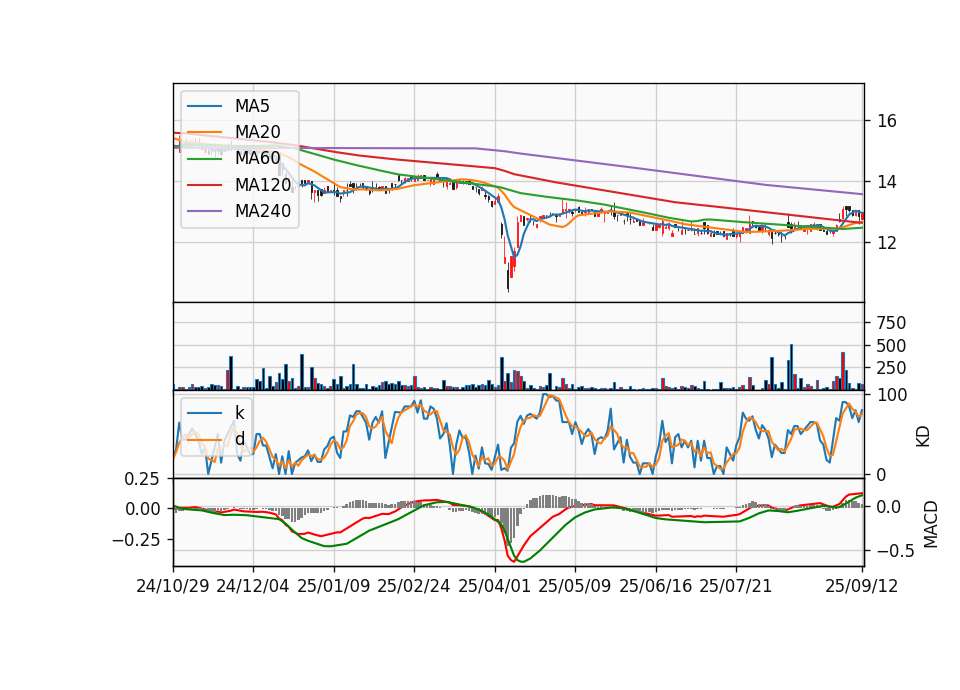Image resolution: width=960 pixels, height=690 pixels.
Task: Click the lowest candlestick in the April crash
Action: (x=508, y=276)
